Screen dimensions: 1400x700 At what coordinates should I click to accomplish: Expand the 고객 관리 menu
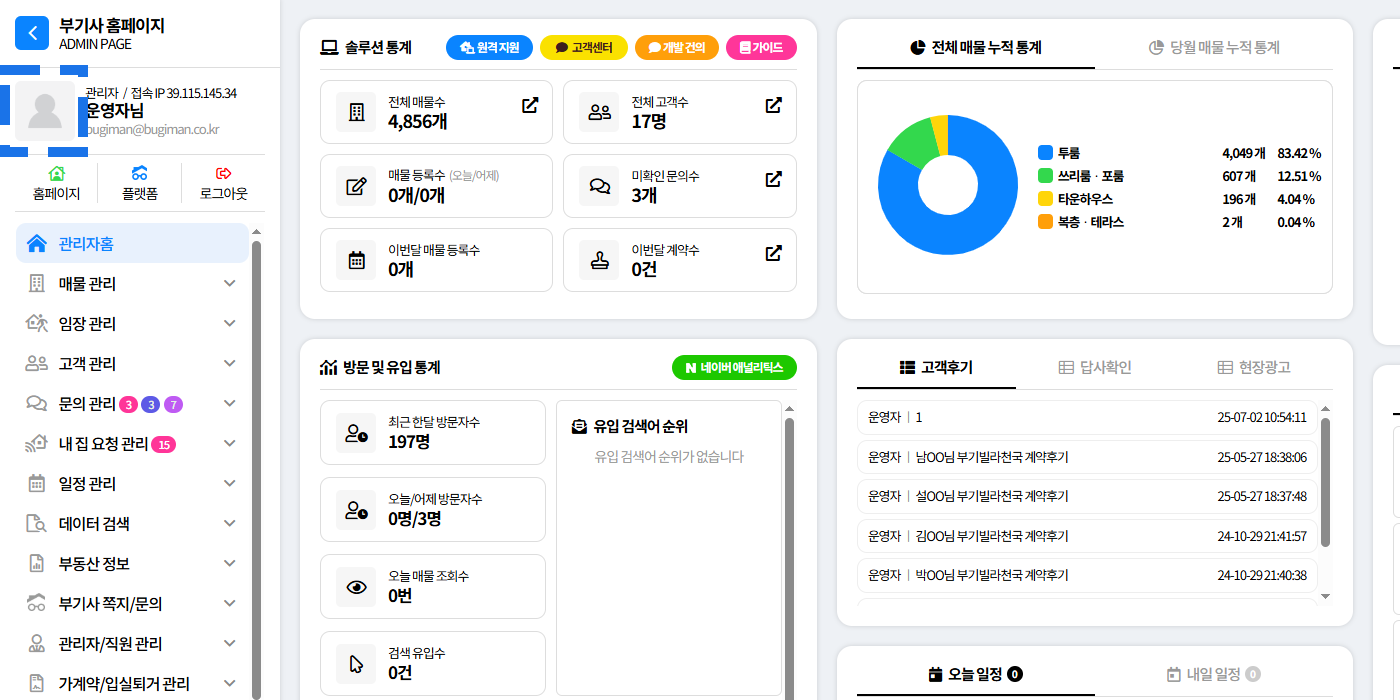[230, 364]
